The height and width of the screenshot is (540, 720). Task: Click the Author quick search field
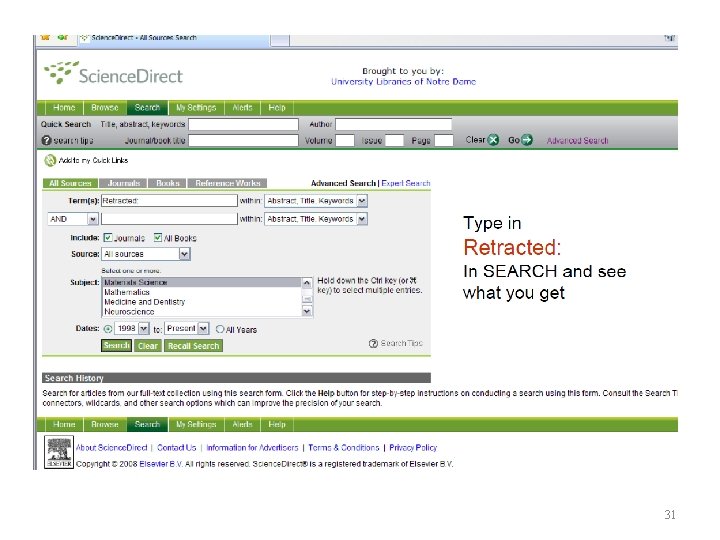(394, 124)
